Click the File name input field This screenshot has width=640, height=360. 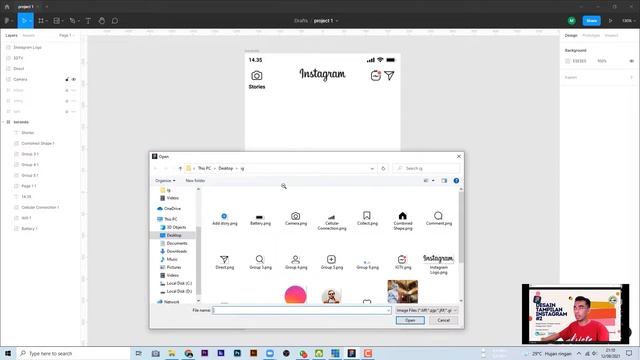(x=302, y=310)
